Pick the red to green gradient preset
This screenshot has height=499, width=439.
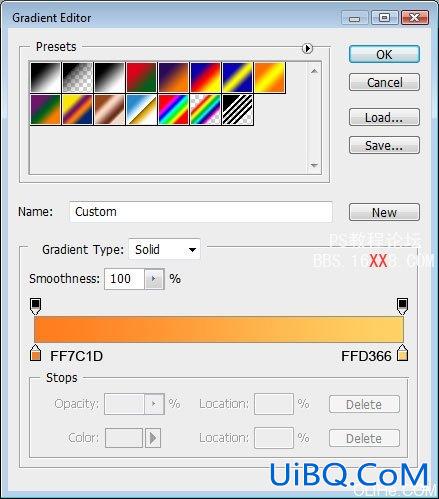click(x=141, y=77)
